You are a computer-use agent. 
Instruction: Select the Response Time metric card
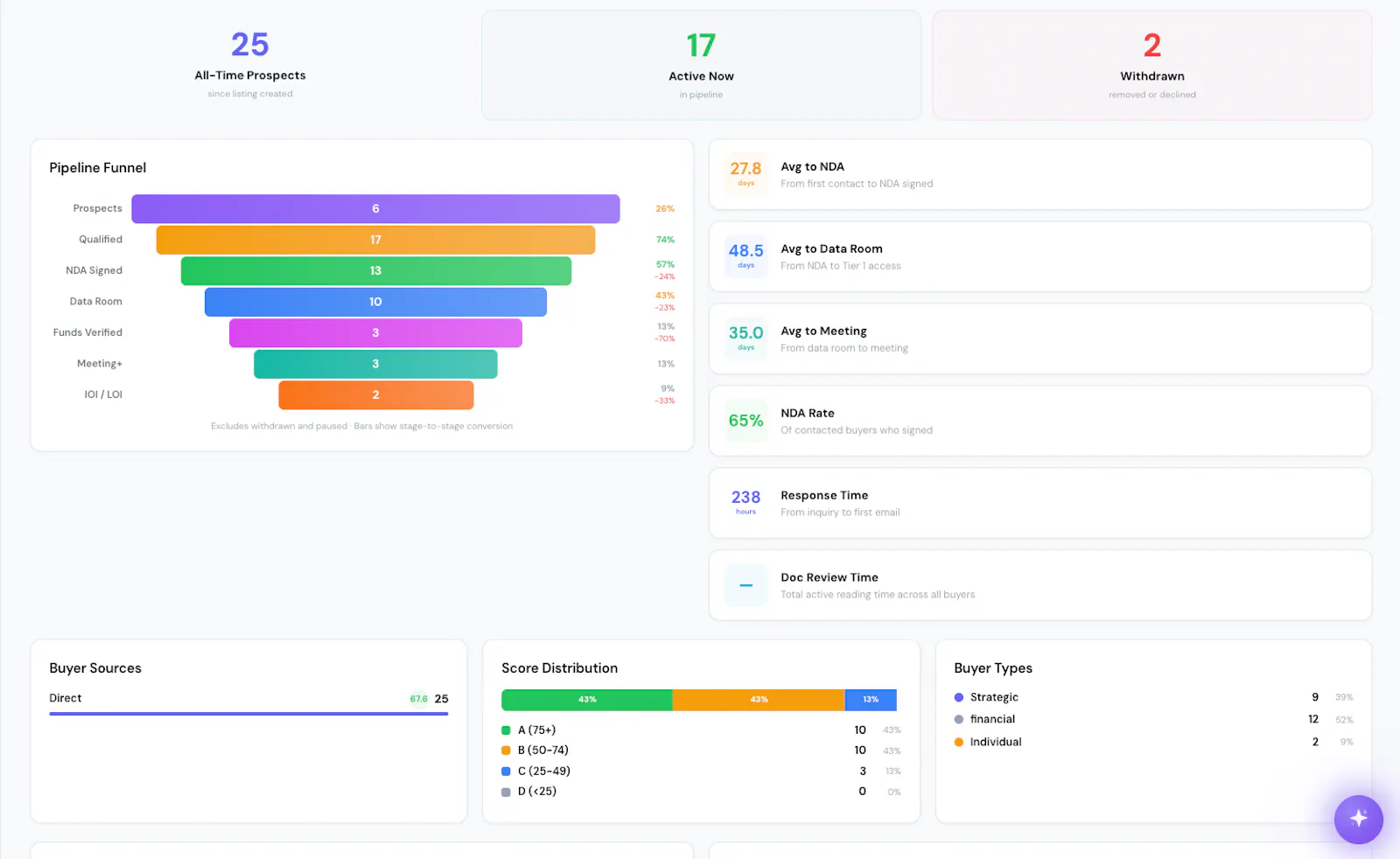coord(1040,504)
